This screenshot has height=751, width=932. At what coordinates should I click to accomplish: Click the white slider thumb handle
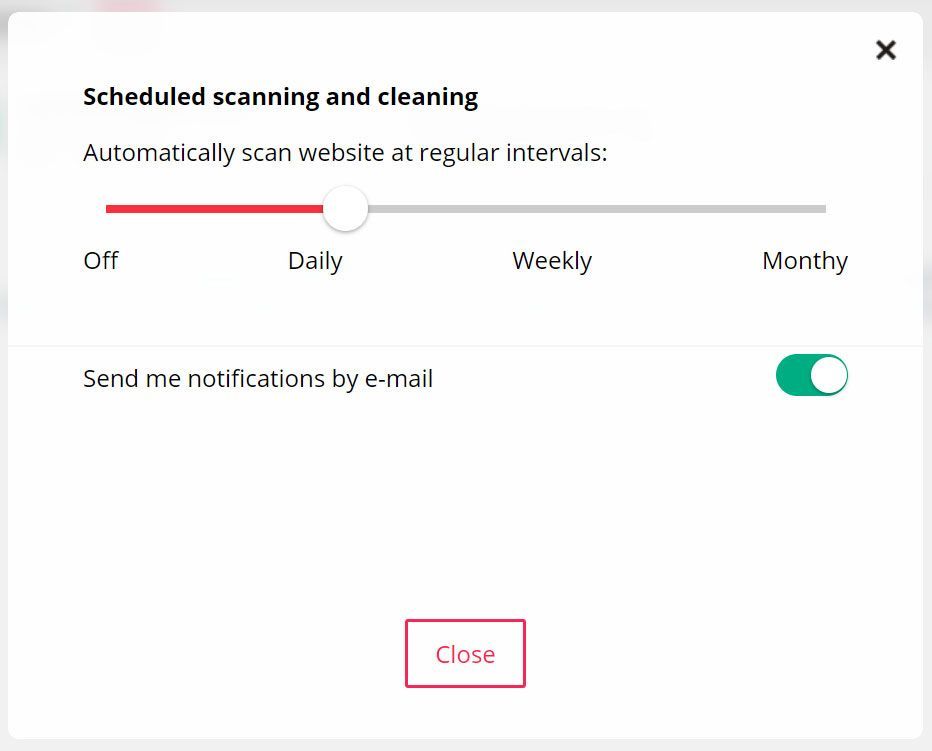[x=346, y=209]
